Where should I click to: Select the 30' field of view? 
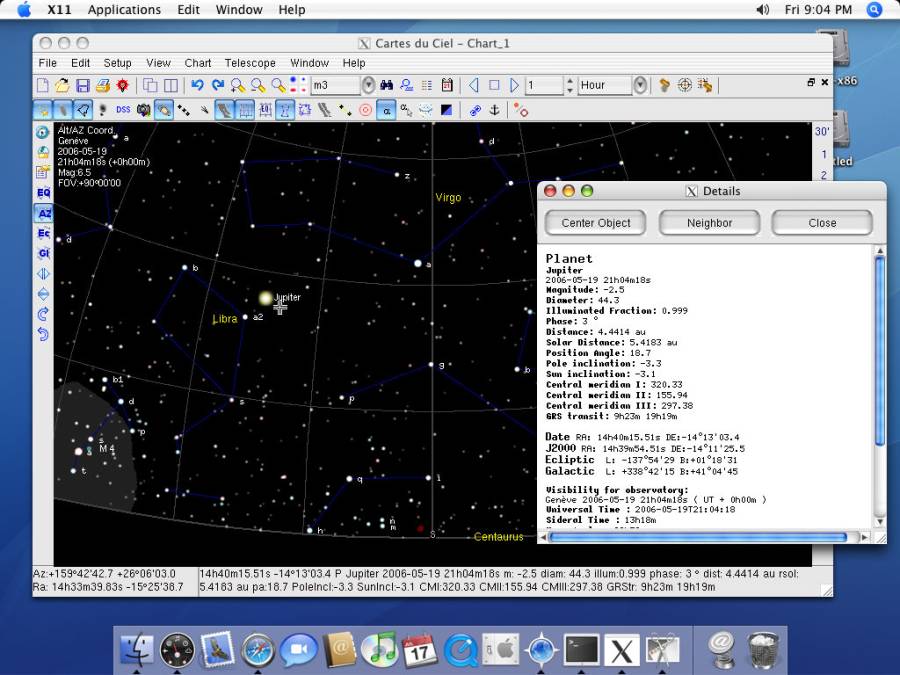click(x=823, y=131)
